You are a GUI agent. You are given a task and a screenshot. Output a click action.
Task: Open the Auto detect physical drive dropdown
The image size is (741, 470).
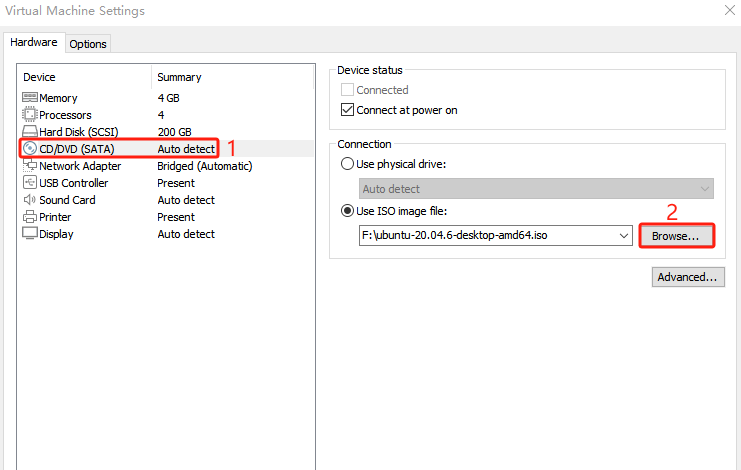(x=536, y=189)
